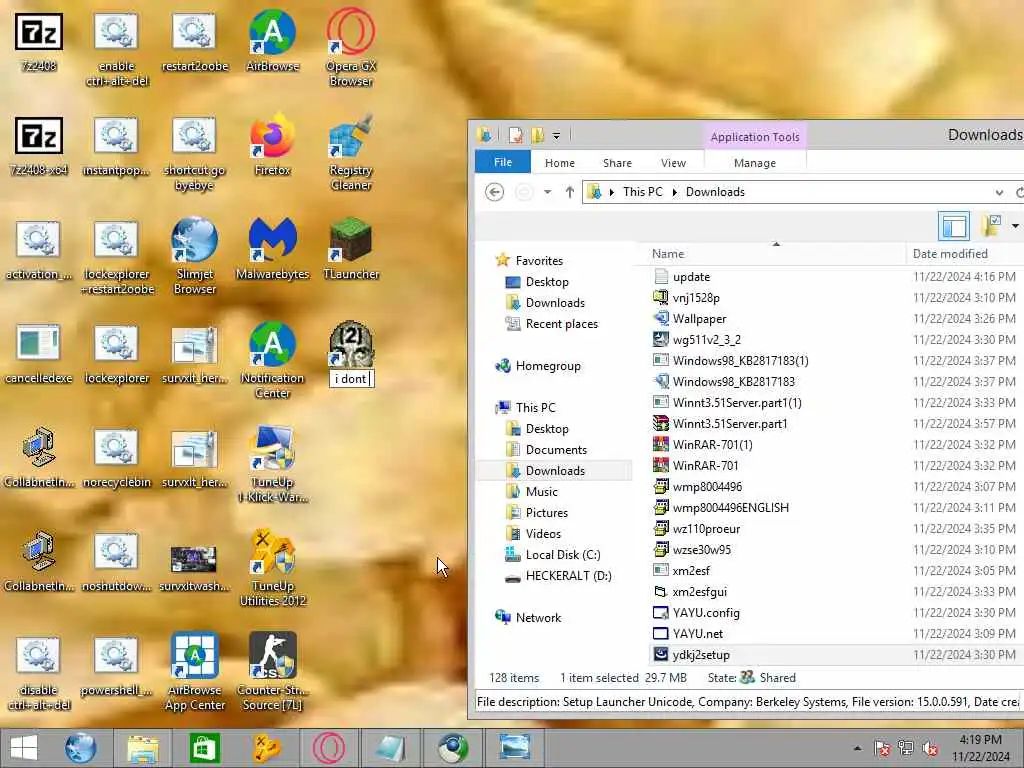
Task: Select Documents under This PC
Action: (556, 449)
